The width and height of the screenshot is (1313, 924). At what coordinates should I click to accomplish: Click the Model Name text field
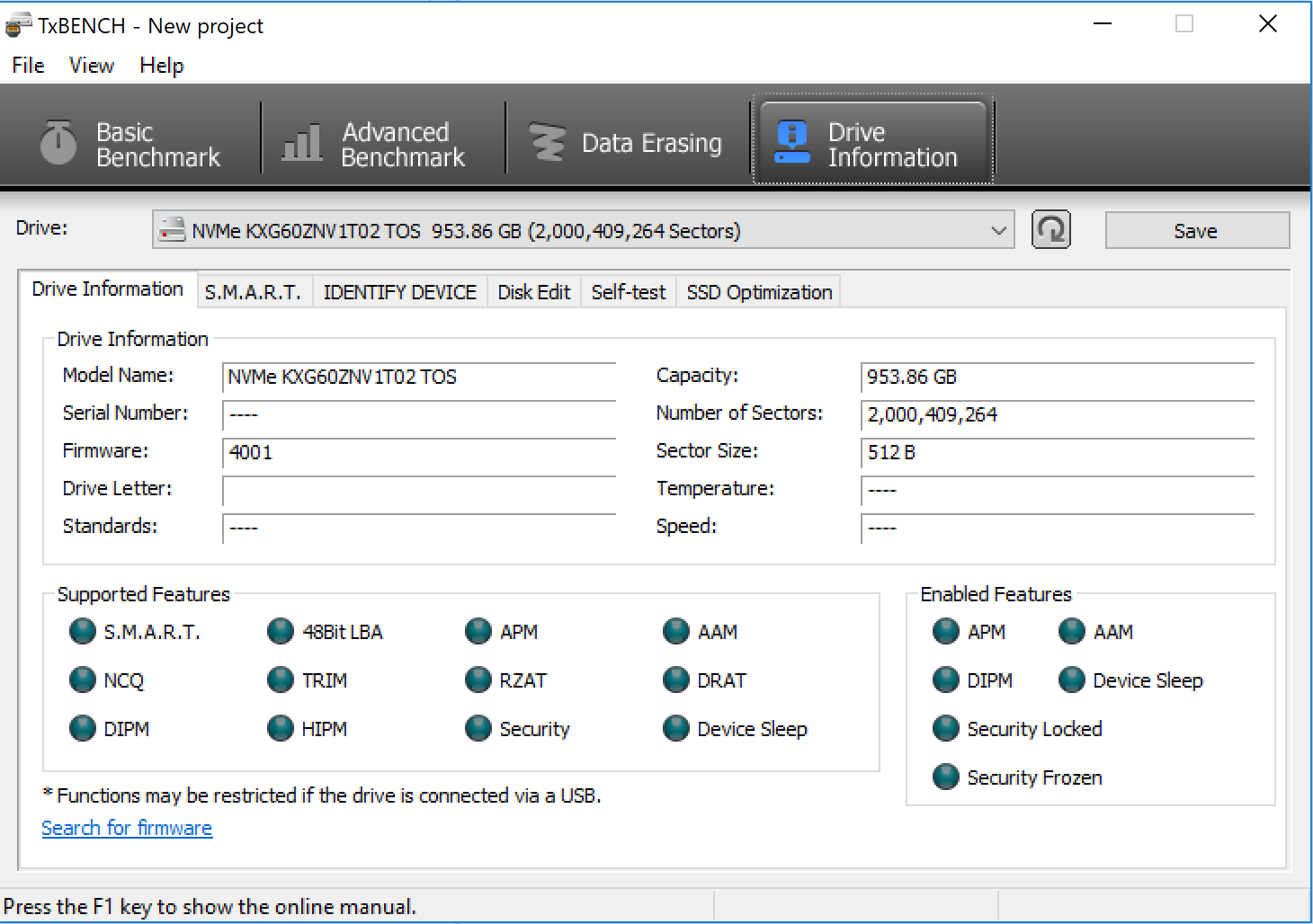click(x=418, y=378)
